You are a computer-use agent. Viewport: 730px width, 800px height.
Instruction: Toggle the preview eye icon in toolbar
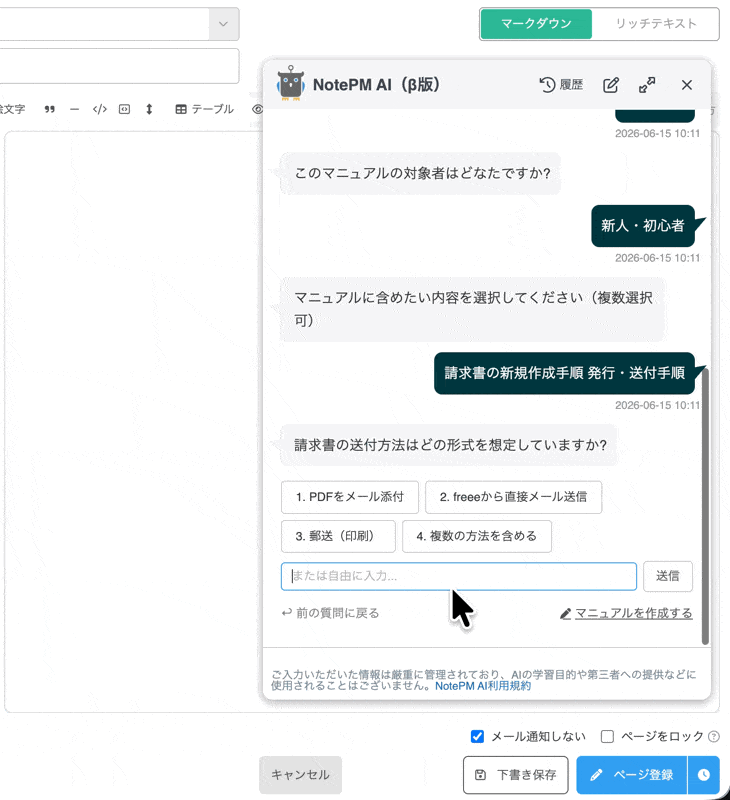(x=257, y=109)
